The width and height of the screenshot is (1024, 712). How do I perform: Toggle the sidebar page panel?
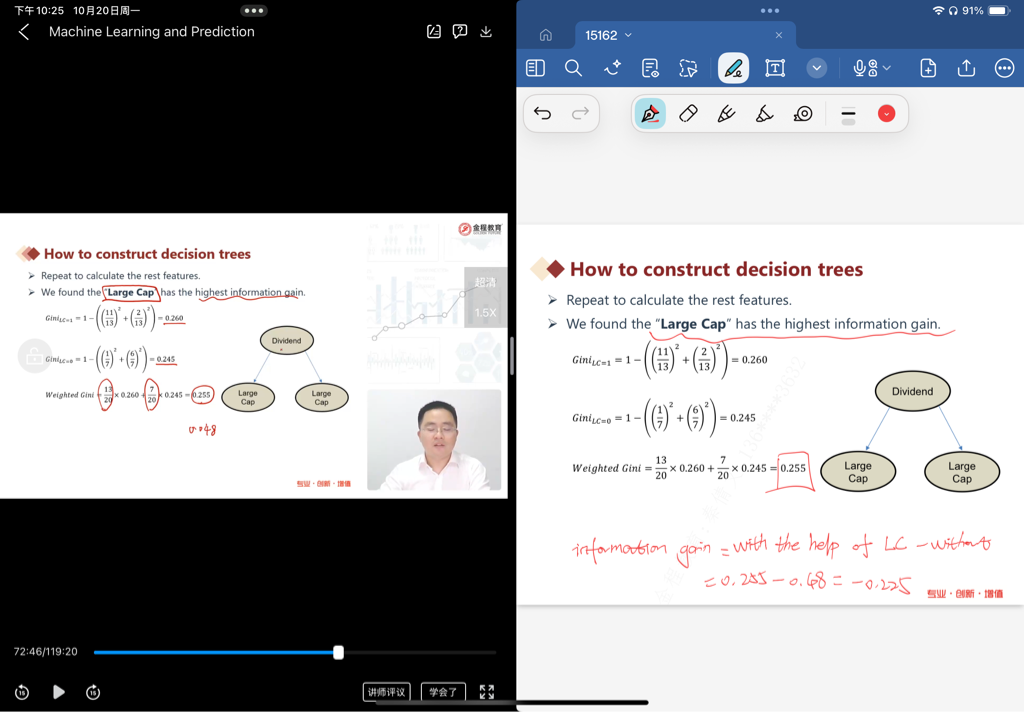pos(535,68)
